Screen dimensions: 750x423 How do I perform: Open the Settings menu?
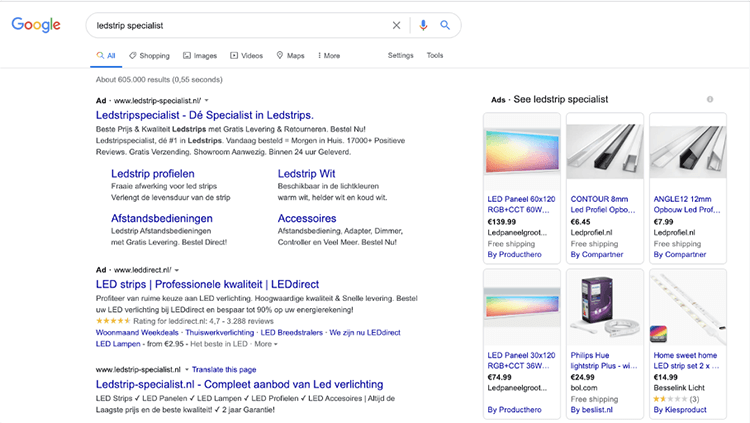(x=400, y=56)
